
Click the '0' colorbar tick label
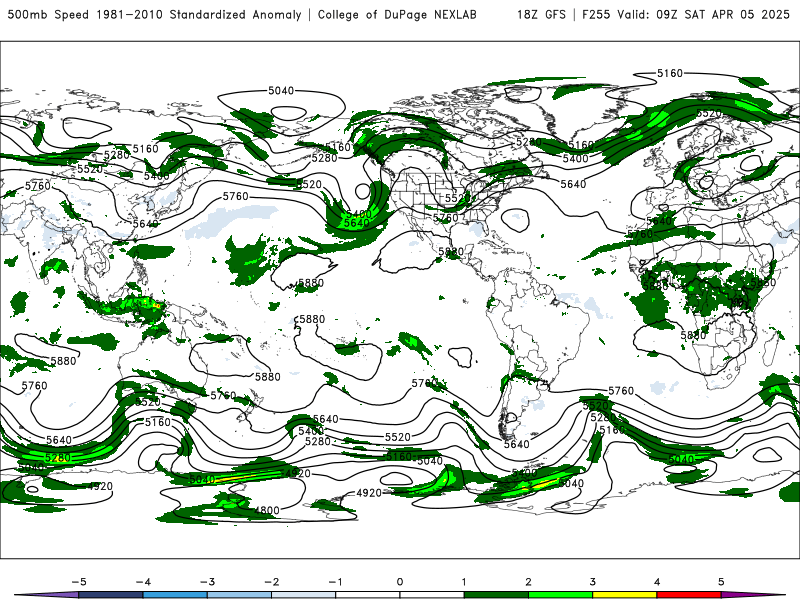coord(399,582)
